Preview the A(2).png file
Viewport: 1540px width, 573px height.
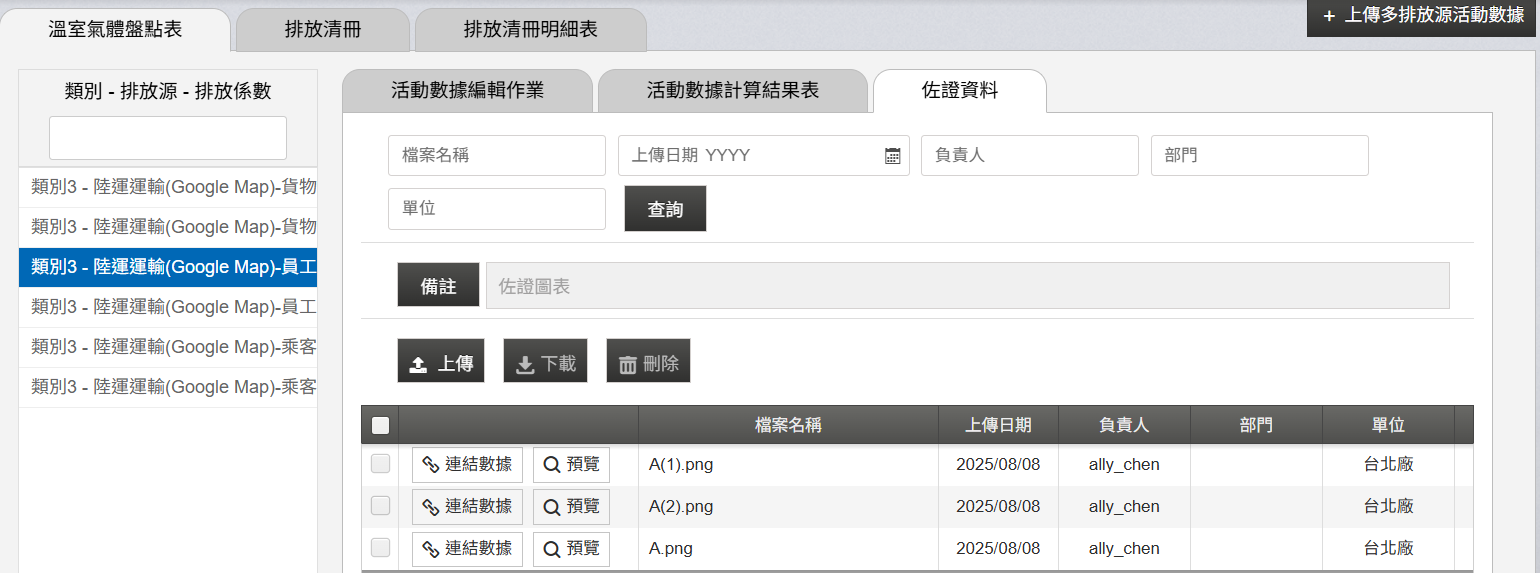click(571, 507)
